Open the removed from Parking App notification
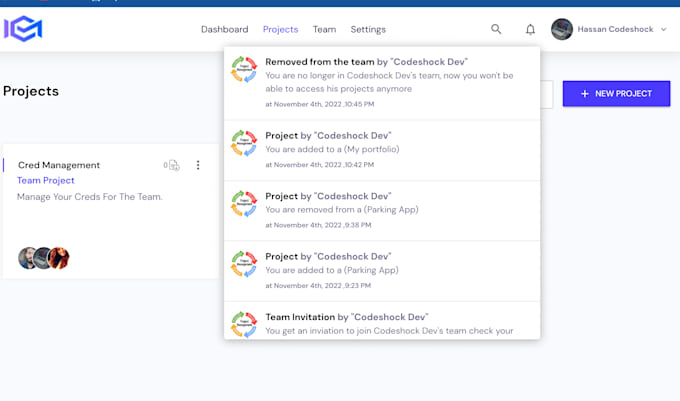 (381, 210)
